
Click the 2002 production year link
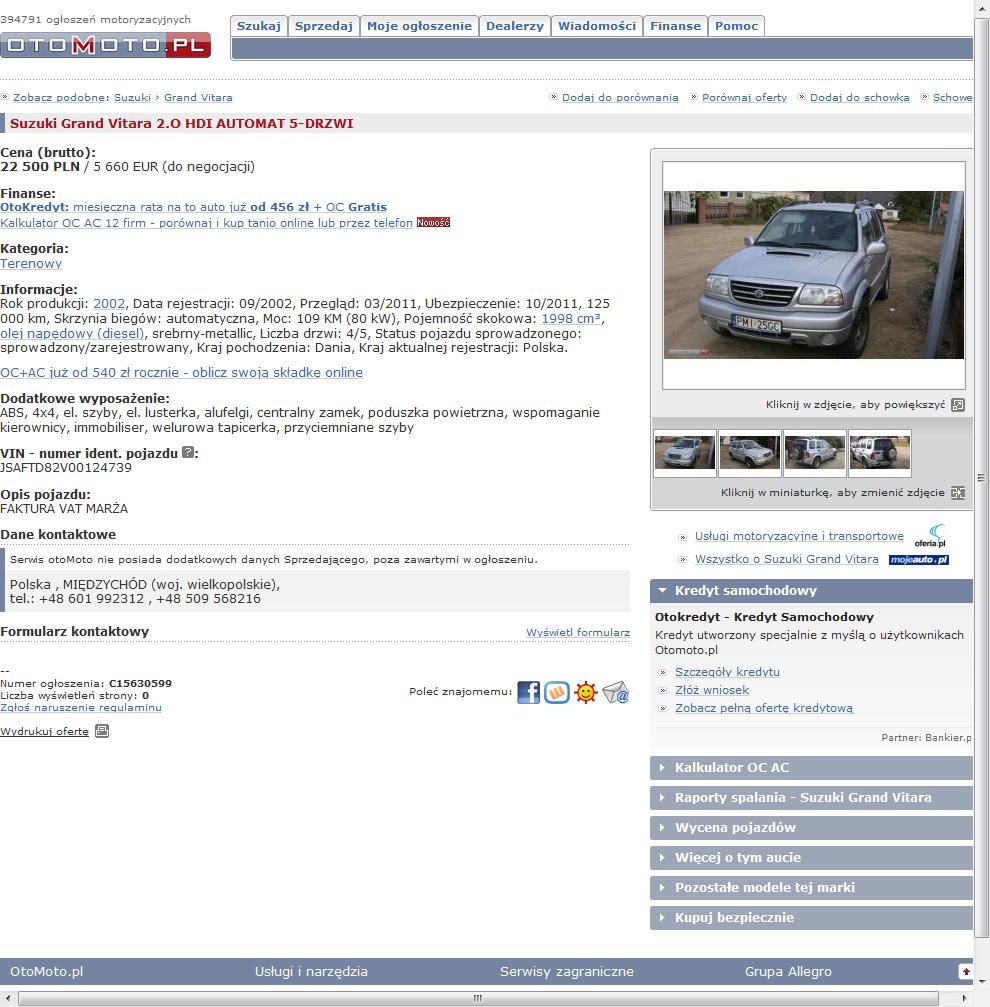[109, 304]
